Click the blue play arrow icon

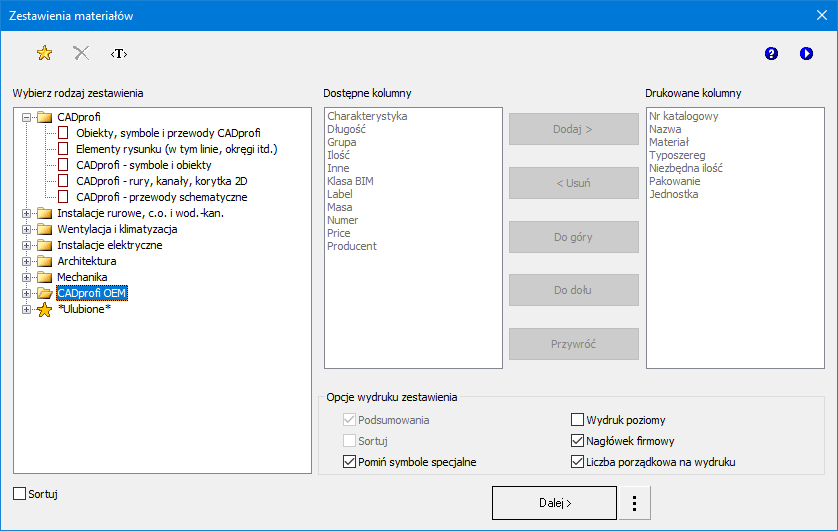point(806,54)
